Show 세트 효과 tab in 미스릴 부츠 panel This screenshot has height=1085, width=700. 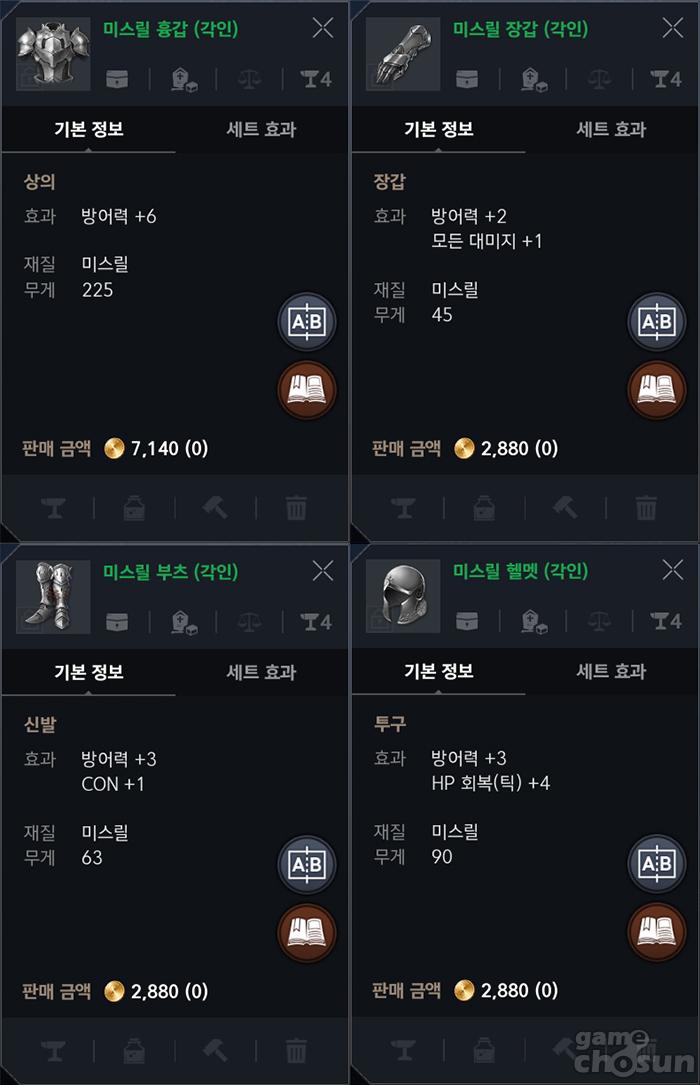coord(262,672)
